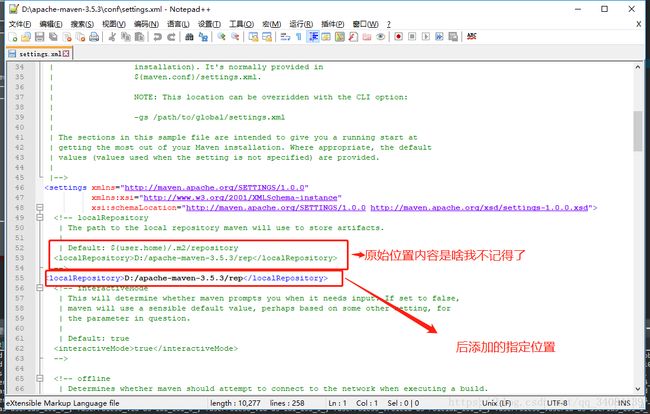Viewport: 650px width, 414px height.
Task: Open the Replace dialog icon
Action: coord(203,37)
